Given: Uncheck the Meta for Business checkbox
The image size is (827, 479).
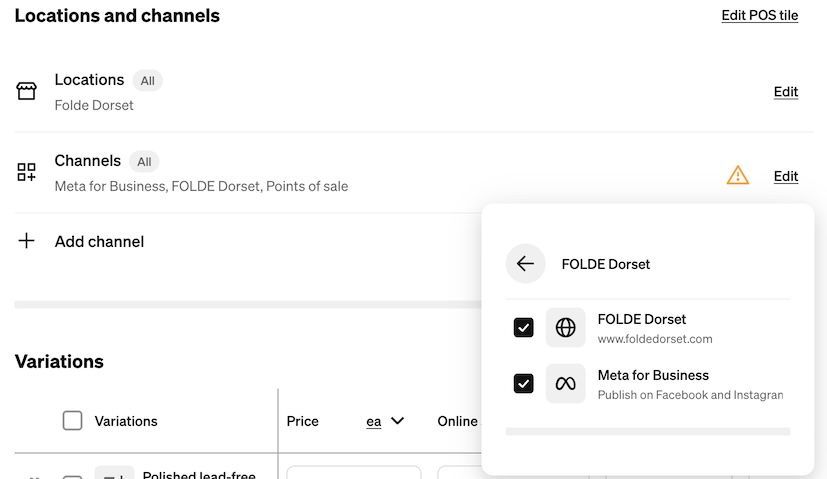Looking at the screenshot, I should point(523,384).
